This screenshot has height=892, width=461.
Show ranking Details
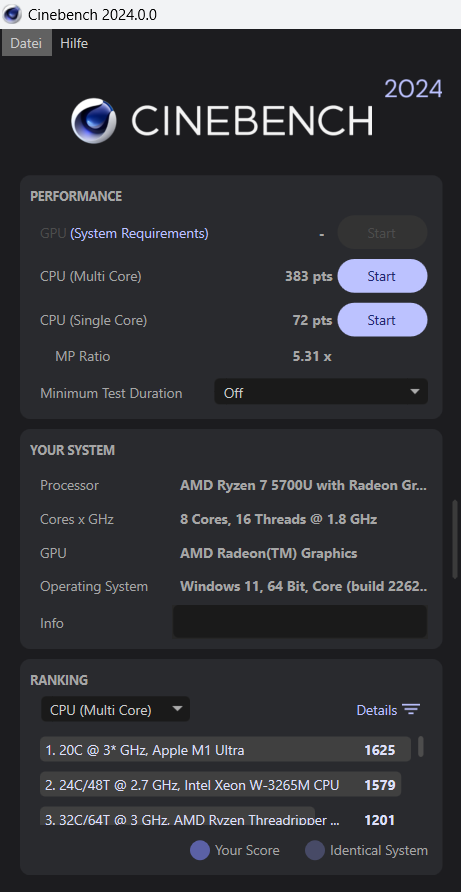[x=388, y=709]
